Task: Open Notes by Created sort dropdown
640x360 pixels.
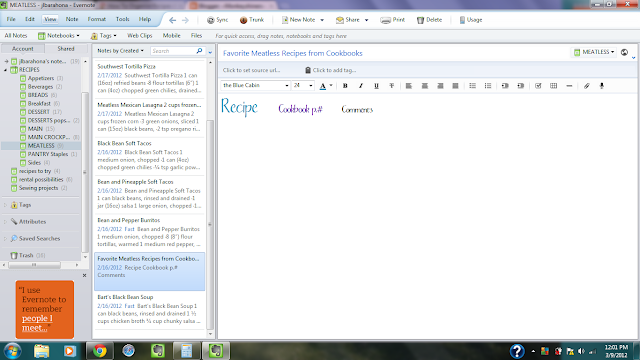Action: 120,51
